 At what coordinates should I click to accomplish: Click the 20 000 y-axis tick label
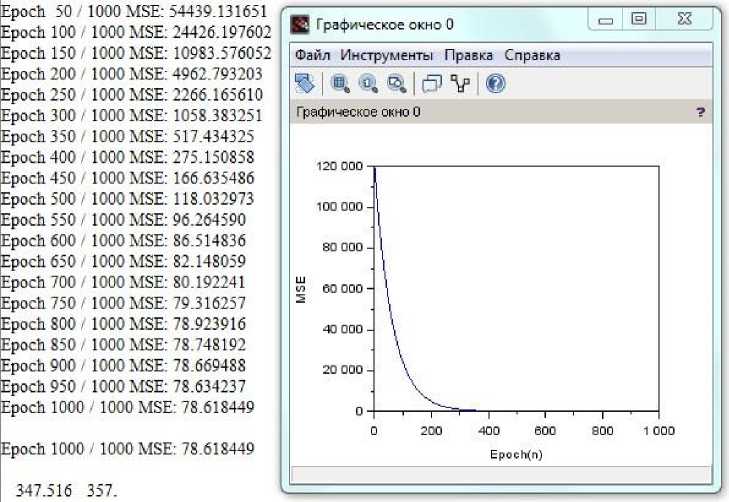(x=343, y=370)
